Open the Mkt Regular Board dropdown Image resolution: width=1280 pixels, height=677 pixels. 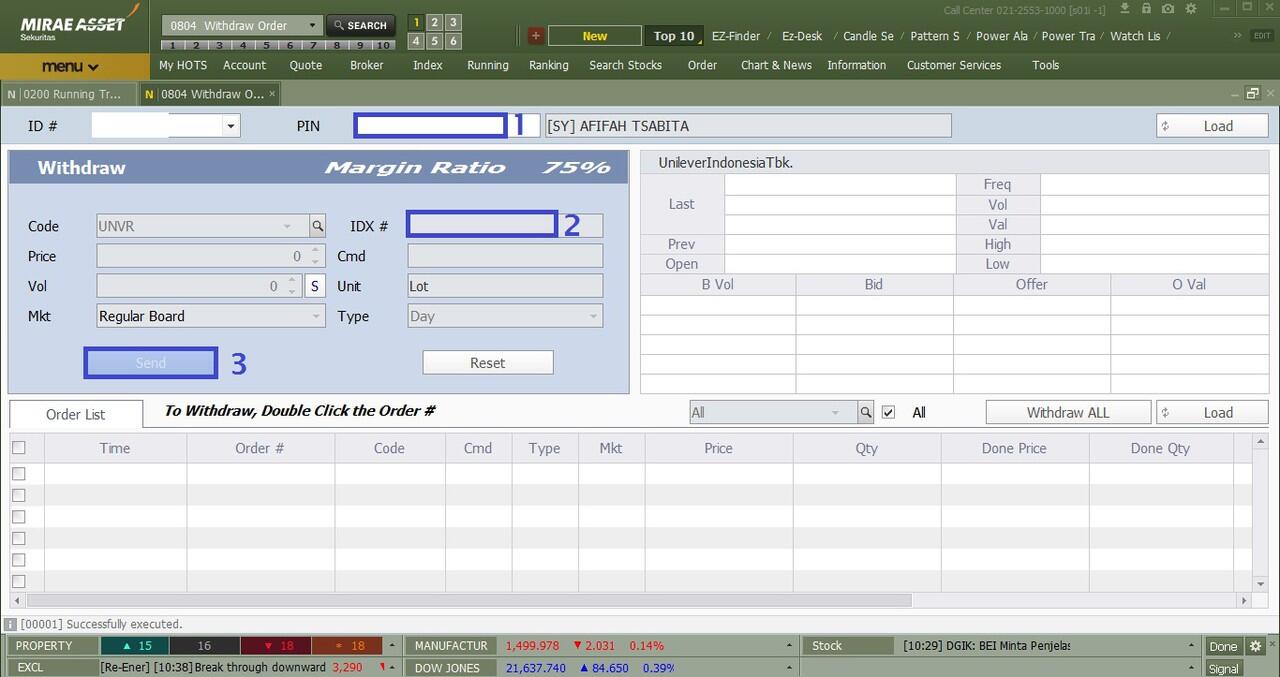coord(317,316)
